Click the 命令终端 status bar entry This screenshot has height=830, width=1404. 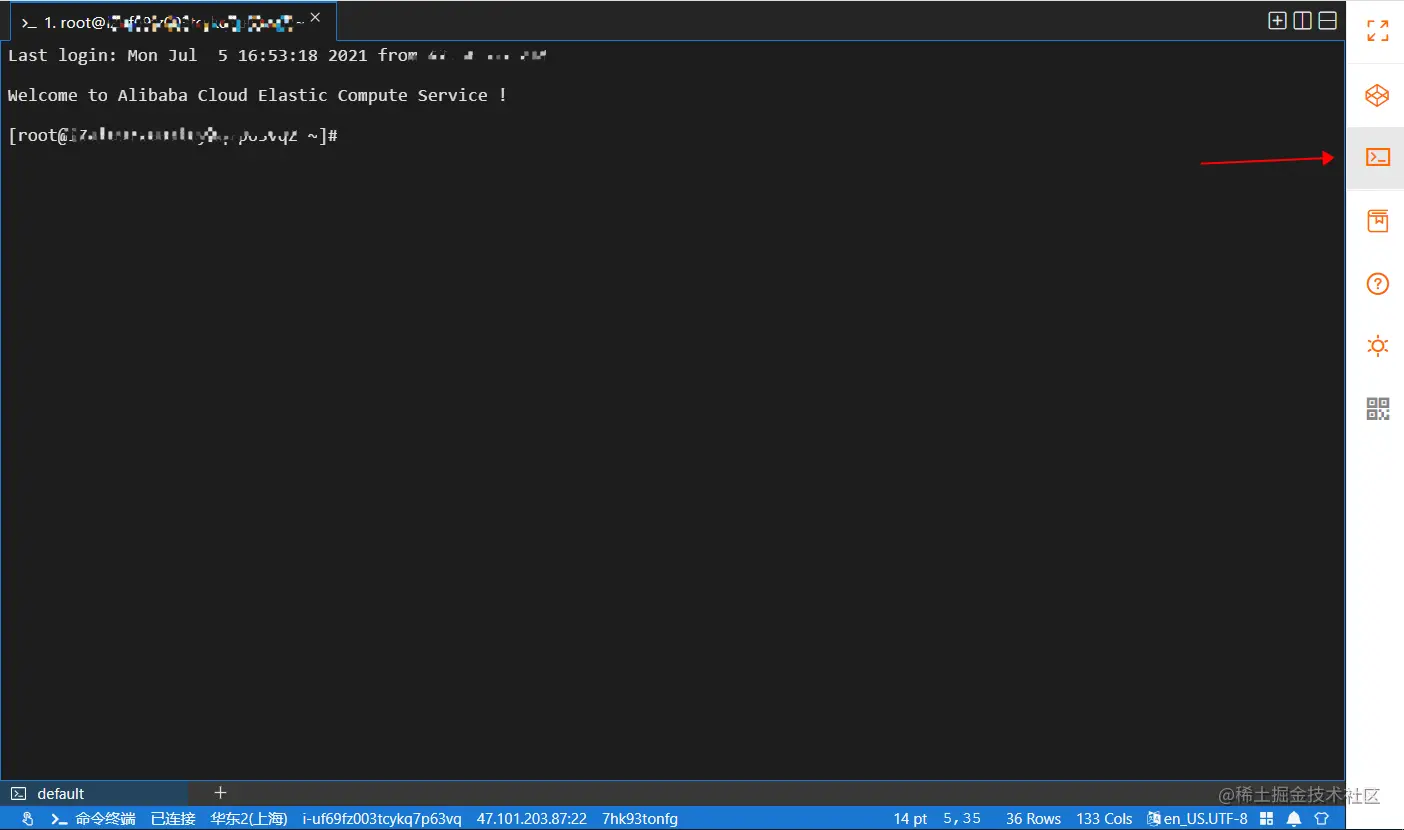(93, 819)
